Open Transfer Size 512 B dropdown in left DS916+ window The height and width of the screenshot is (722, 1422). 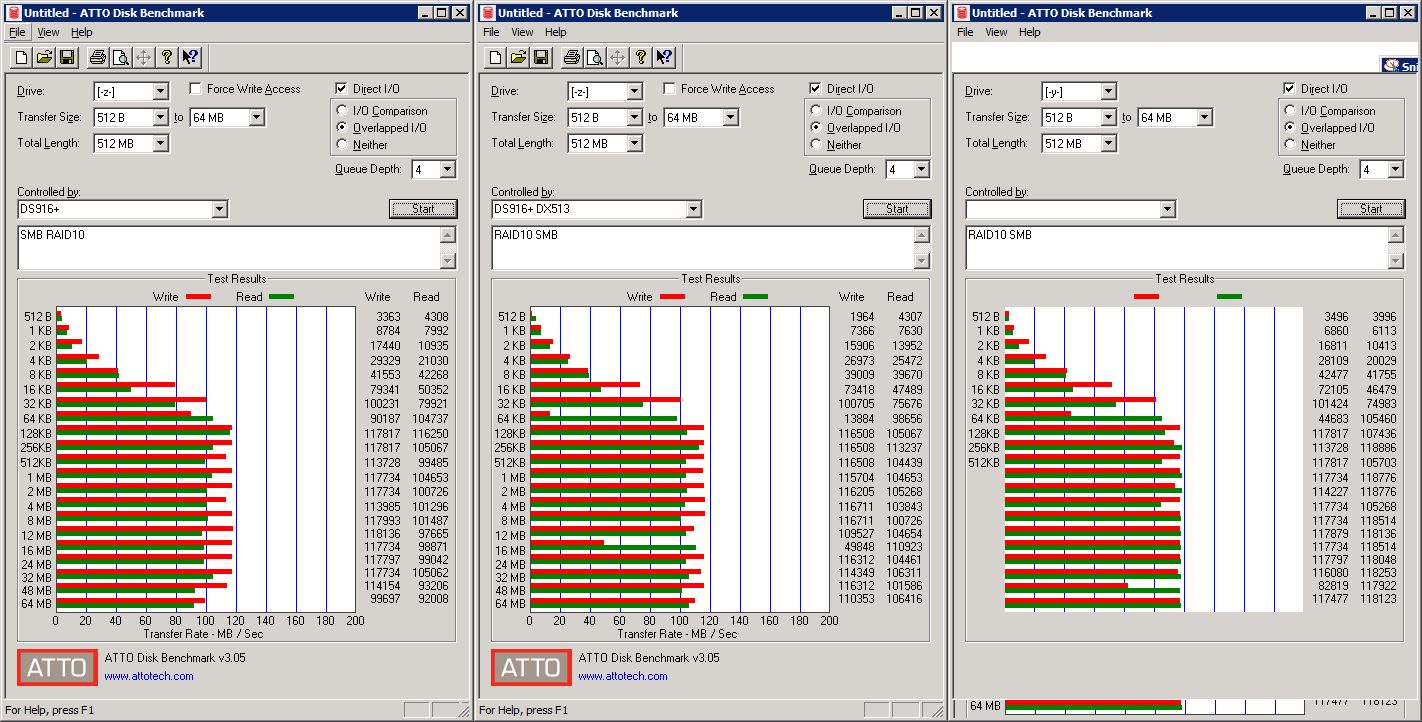pos(160,118)
